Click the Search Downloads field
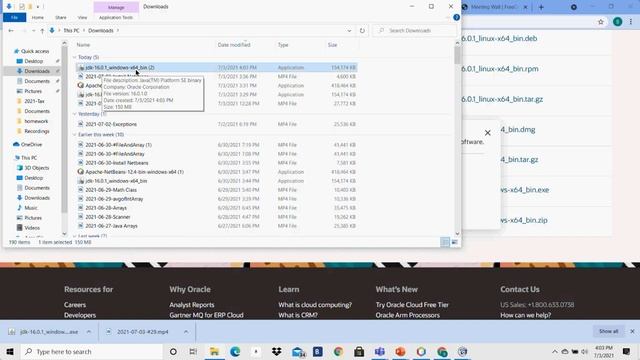This screenshot has height=360, width=640. point(414,31)
